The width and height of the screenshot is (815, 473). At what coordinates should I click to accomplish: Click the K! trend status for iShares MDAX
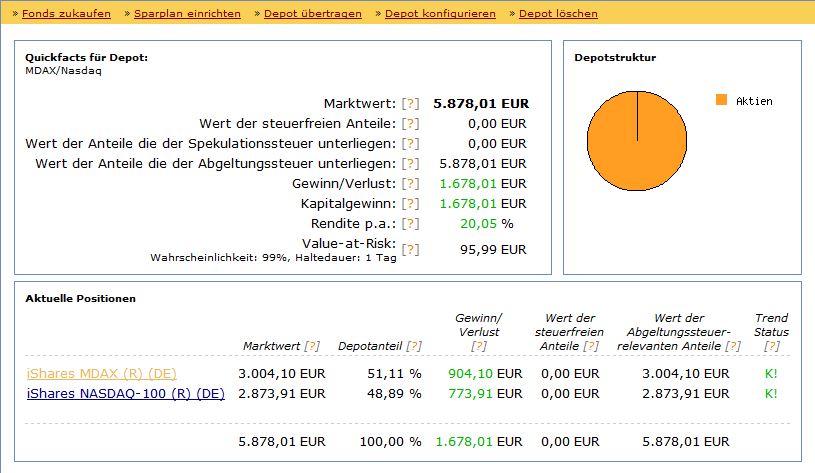(x=771, y=374)
